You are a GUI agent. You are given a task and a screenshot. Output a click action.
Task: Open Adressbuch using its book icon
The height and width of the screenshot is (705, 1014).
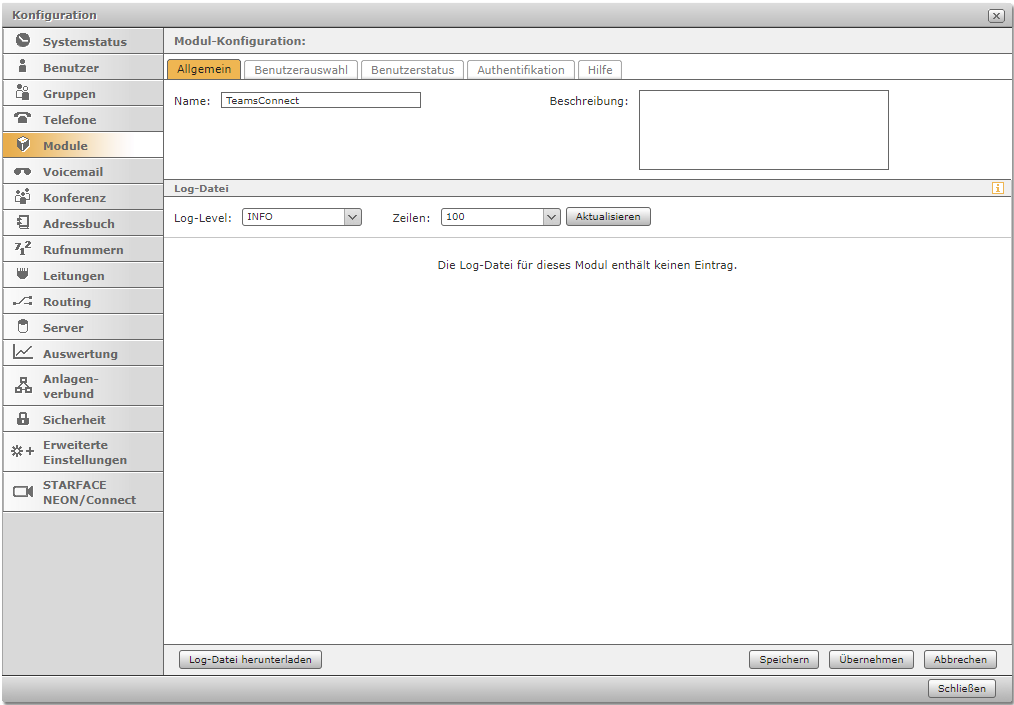click(23, 223)
